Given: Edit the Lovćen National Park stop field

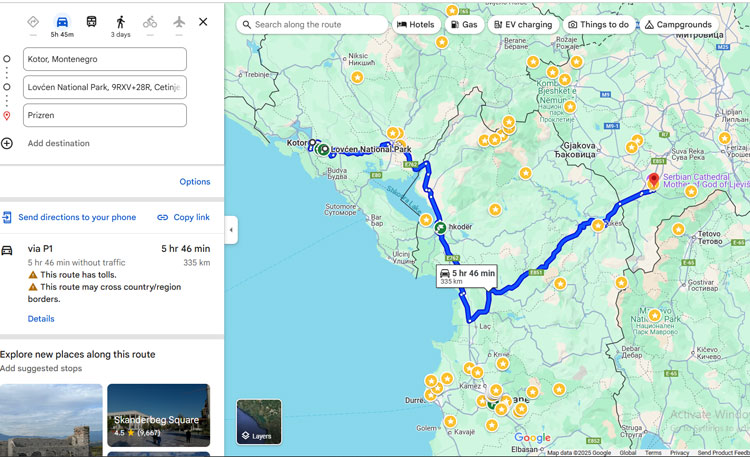Looking at the screenshot, I should pos(105,87).
